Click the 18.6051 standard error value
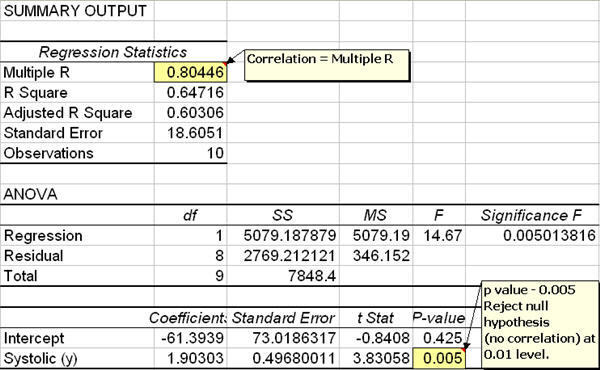Image resolution: width=600 pixels, height=370 pixels. click(x=191, y=133)
